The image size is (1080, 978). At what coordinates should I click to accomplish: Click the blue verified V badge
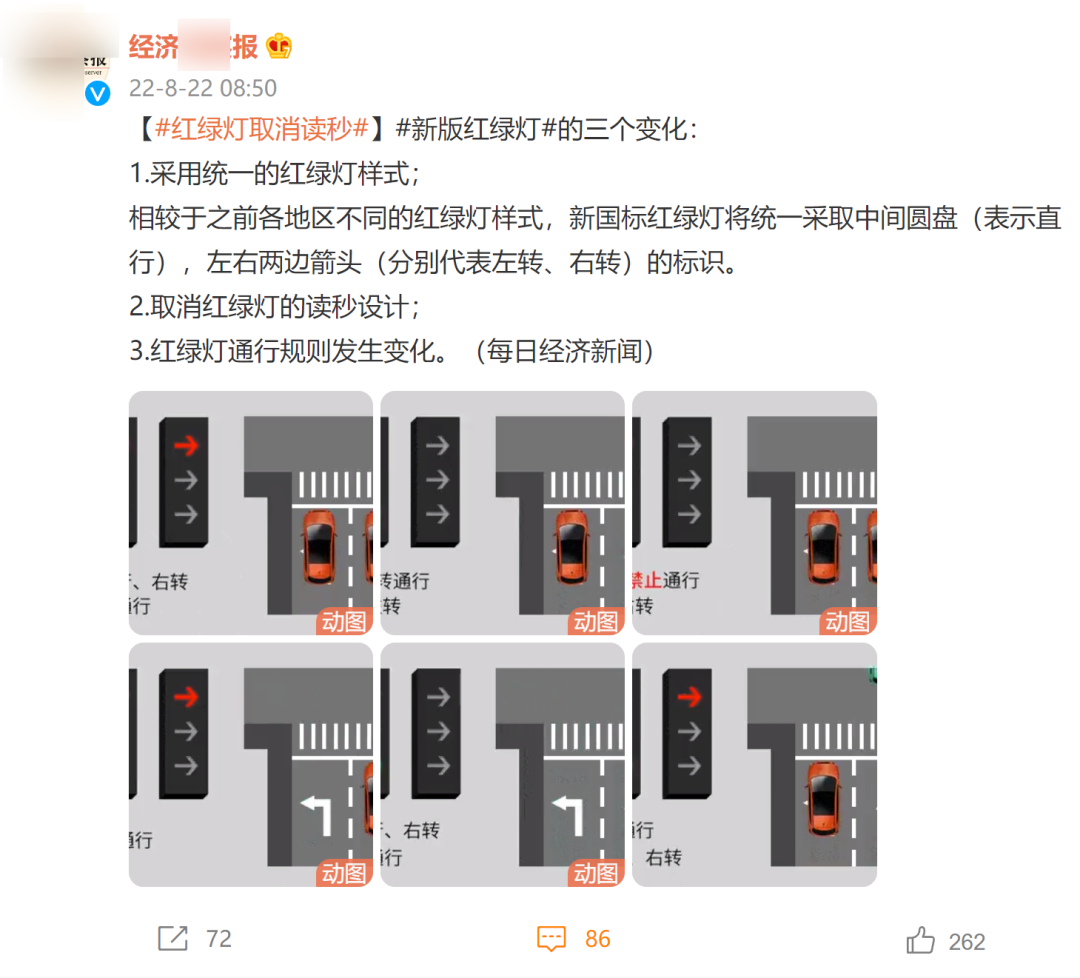[x=98, y=93]
